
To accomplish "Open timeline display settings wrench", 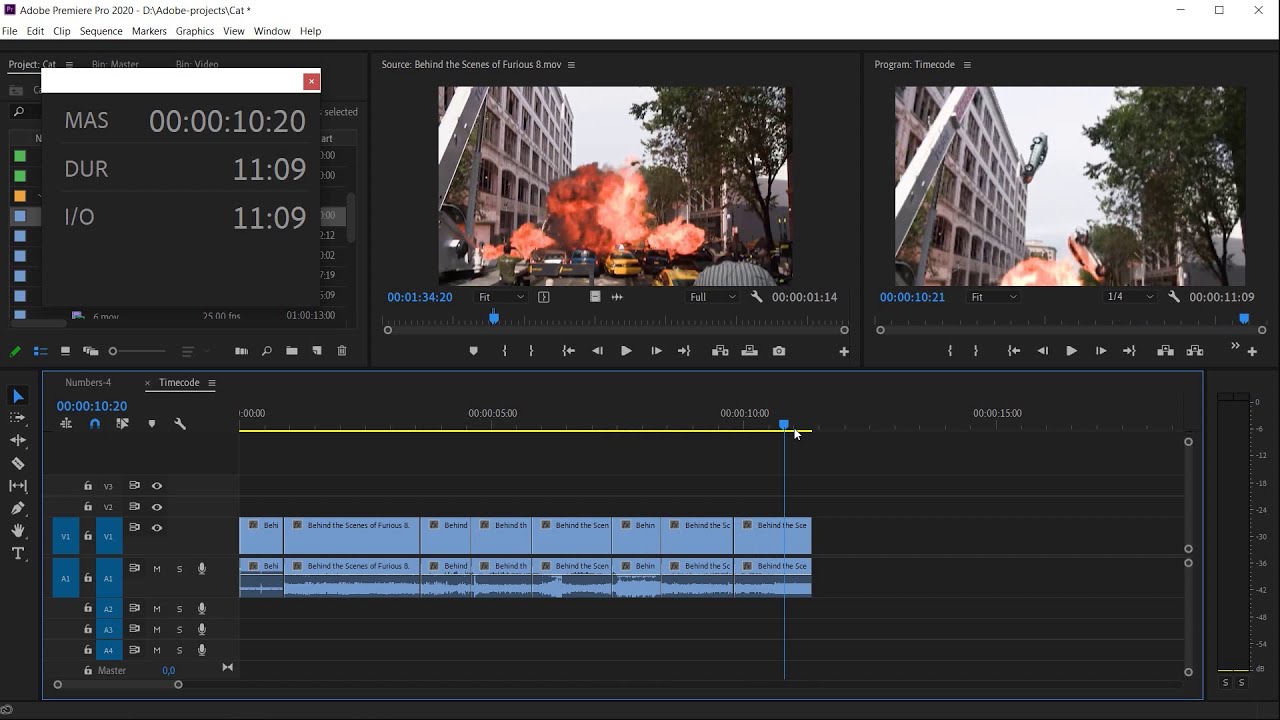I will point(180,424).
